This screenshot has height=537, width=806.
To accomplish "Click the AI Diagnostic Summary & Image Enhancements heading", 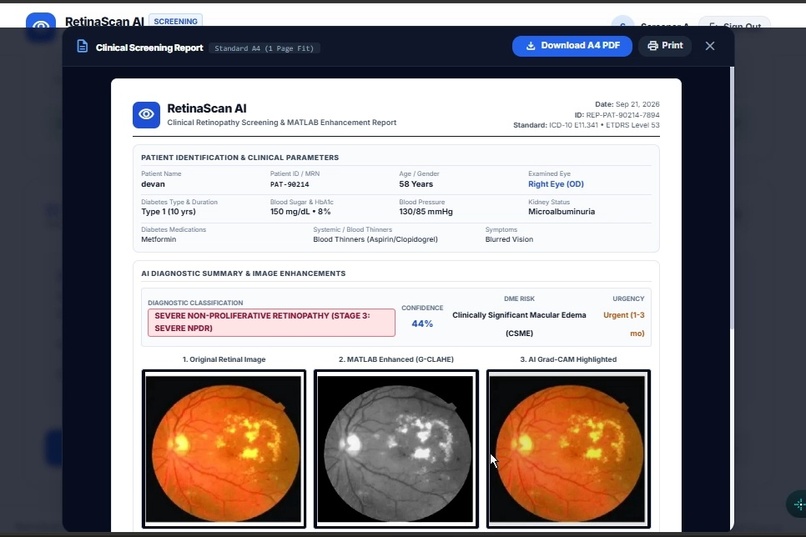I will point(243,274).
